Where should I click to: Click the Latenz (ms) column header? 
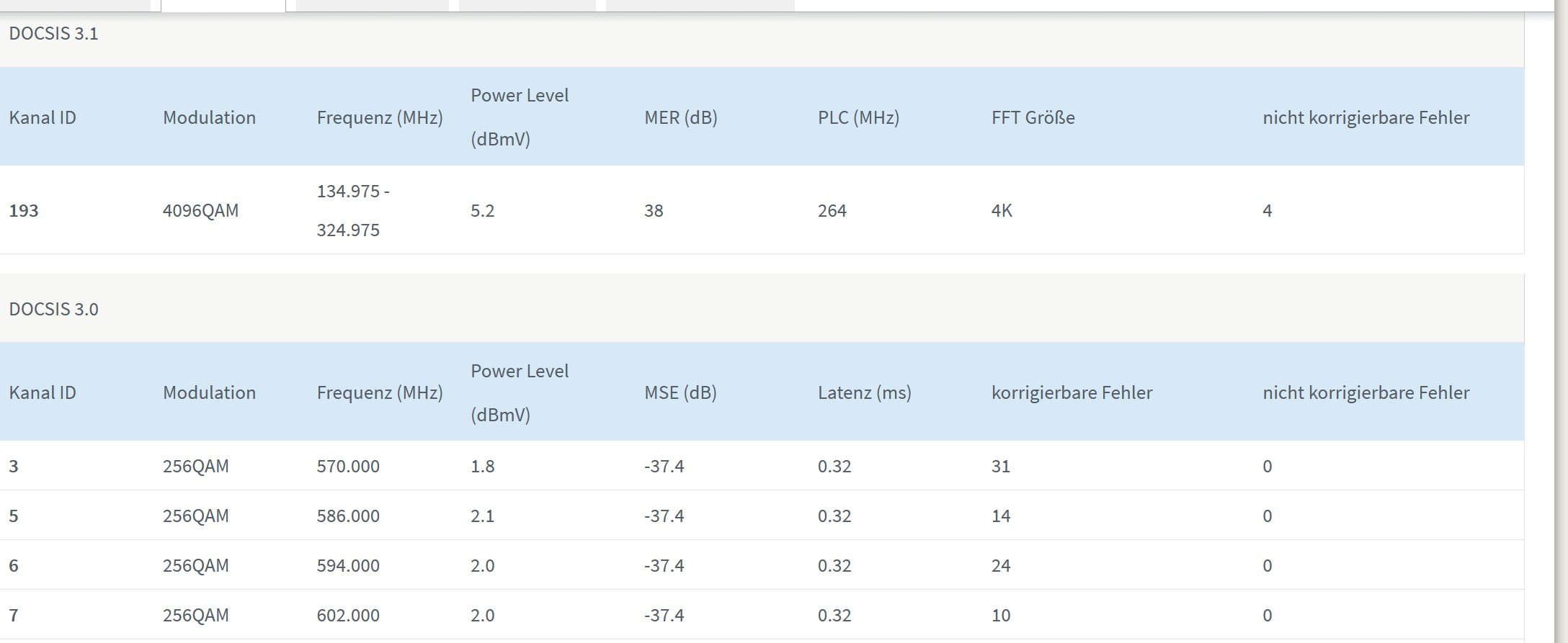click(x=864, y=392)
